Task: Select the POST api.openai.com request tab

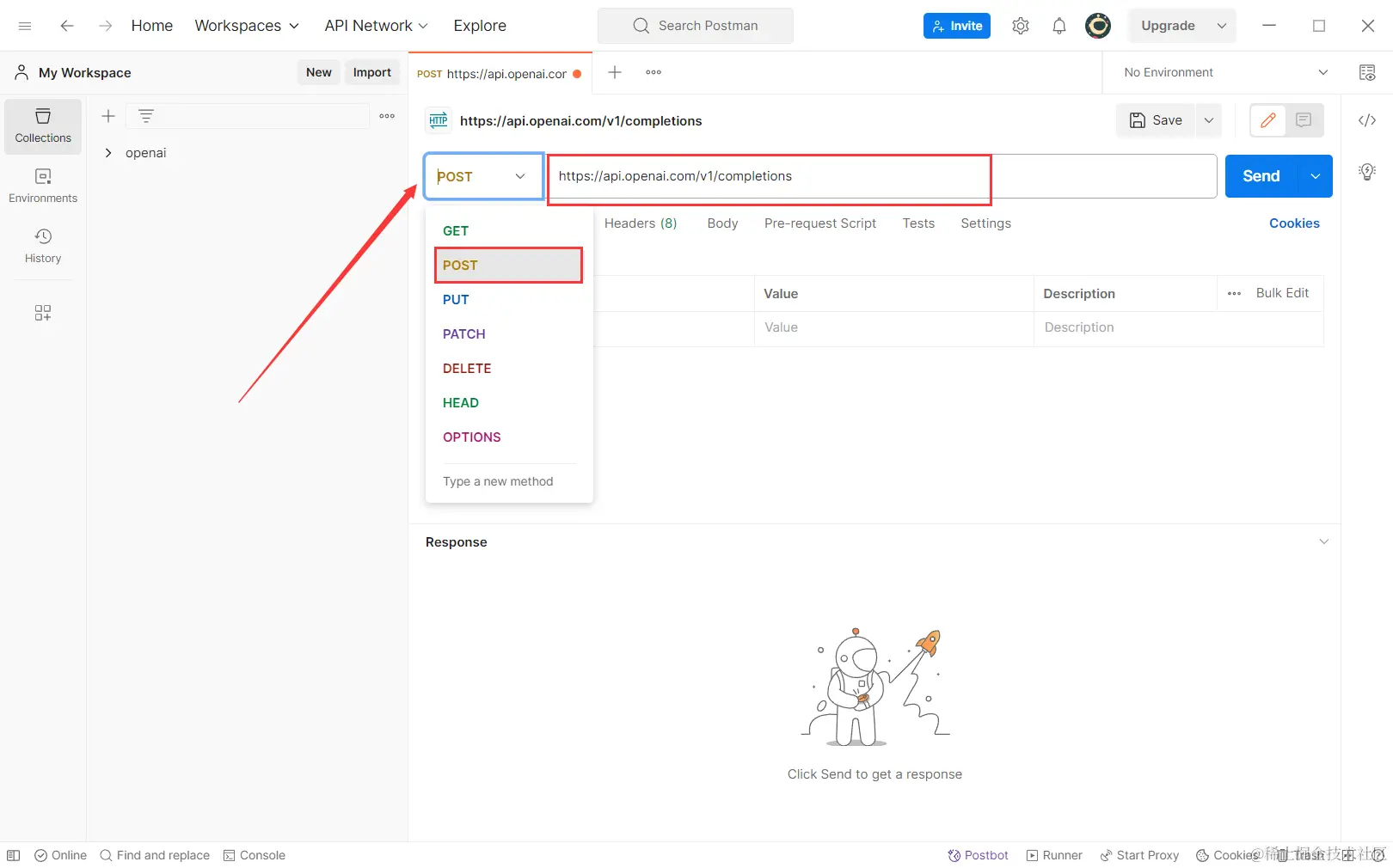Action: (x=499, y=73)
